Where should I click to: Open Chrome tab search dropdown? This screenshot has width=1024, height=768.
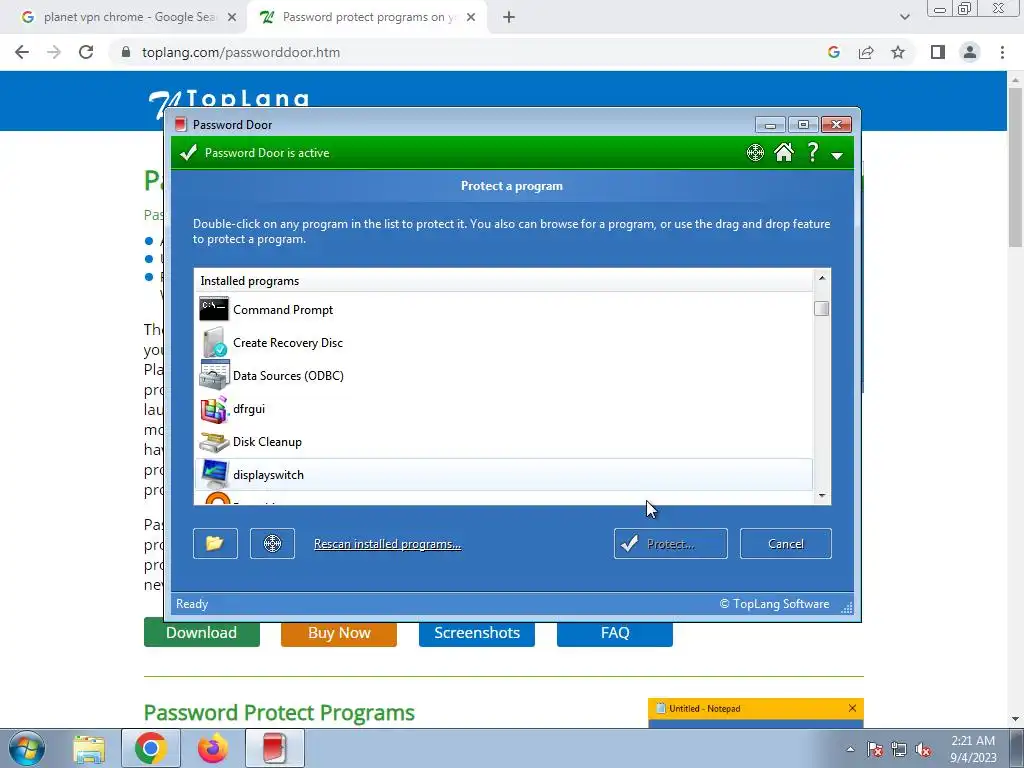coord(904,18)
